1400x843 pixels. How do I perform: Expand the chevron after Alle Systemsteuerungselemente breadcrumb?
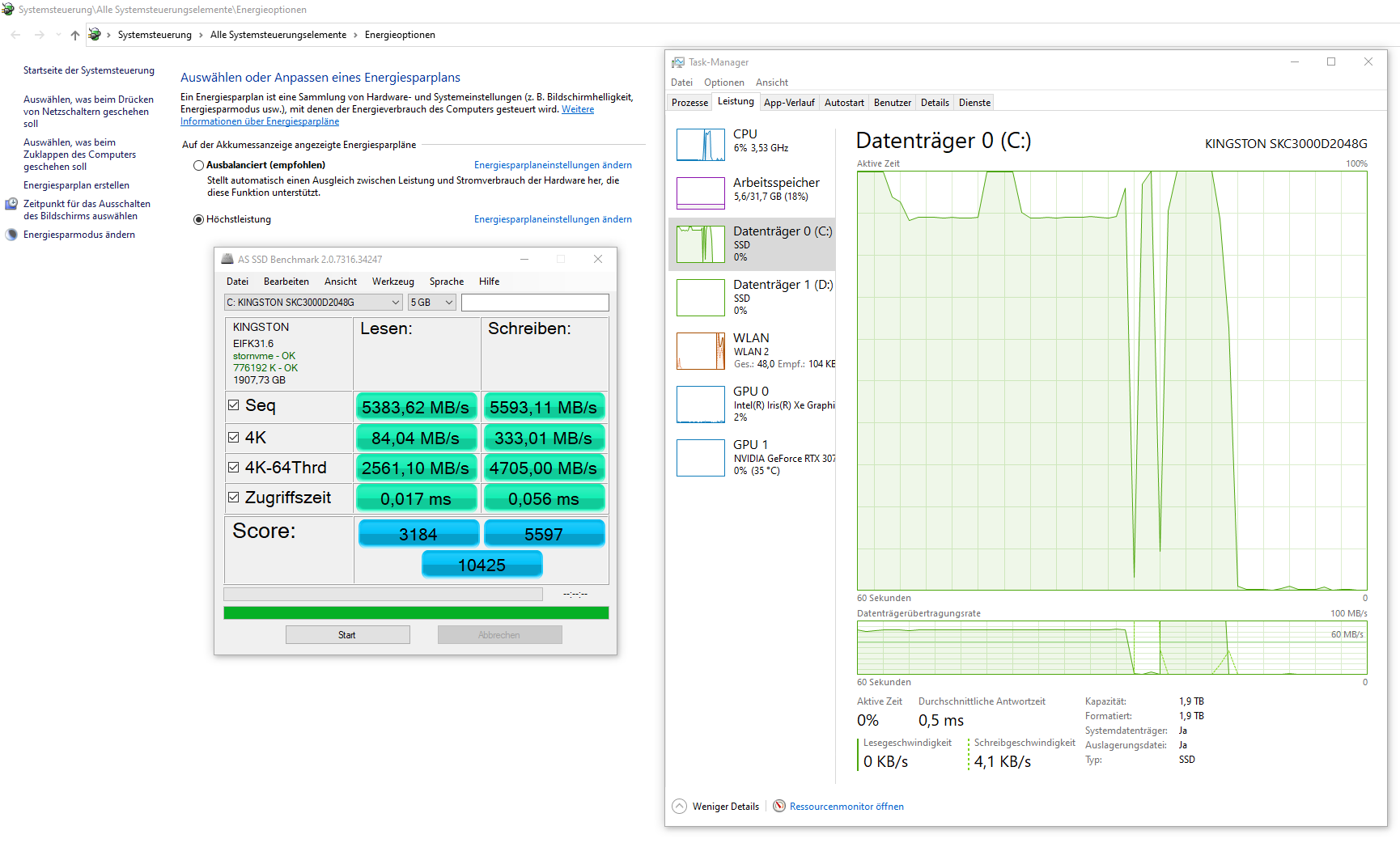[x=355, y=35]
